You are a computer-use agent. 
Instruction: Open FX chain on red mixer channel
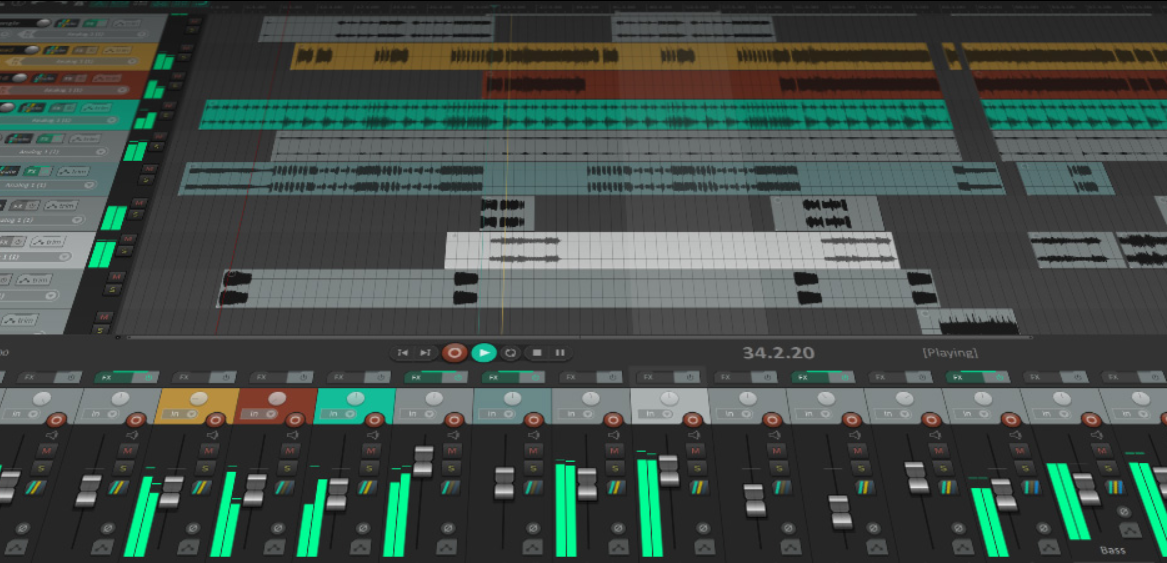[x=269, y=377]
